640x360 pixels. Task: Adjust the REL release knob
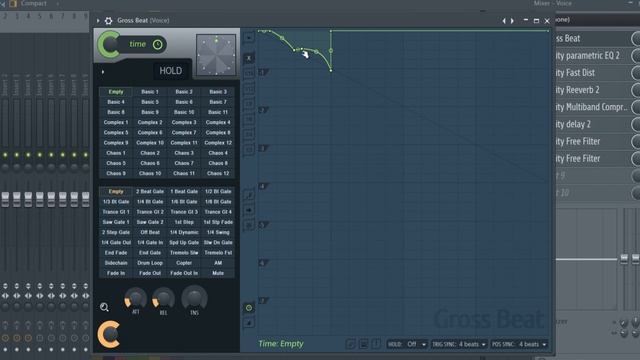163,299
